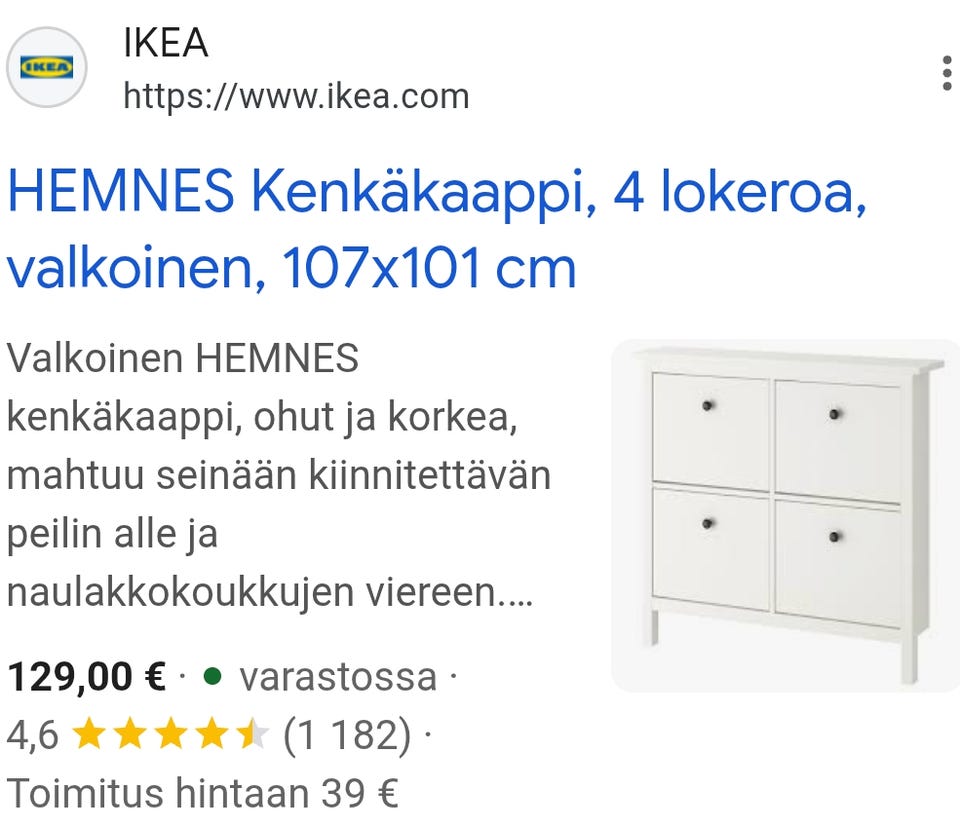Click the middle (third) rating star

pyautogui.click(x=171, y=735)
